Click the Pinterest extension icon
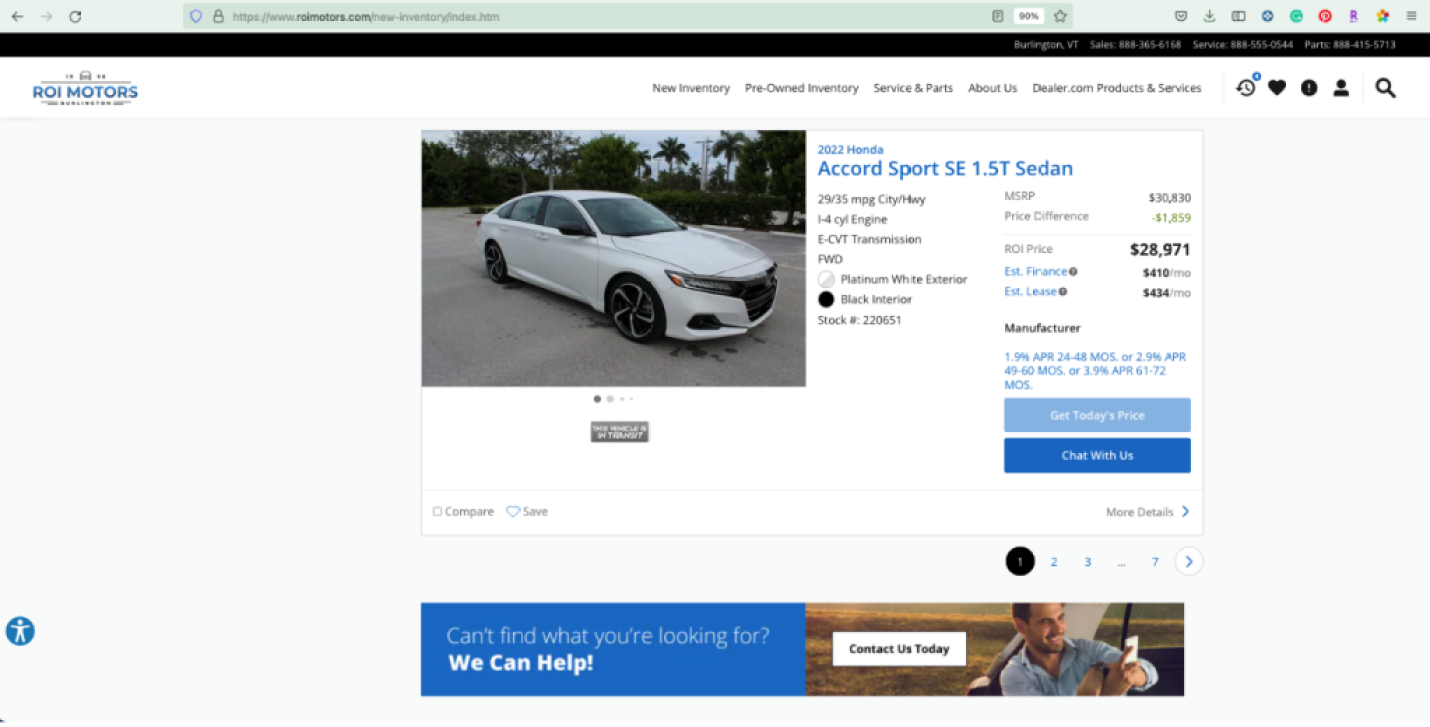This screenshot has width=1430, height=727. point(1325,16)
